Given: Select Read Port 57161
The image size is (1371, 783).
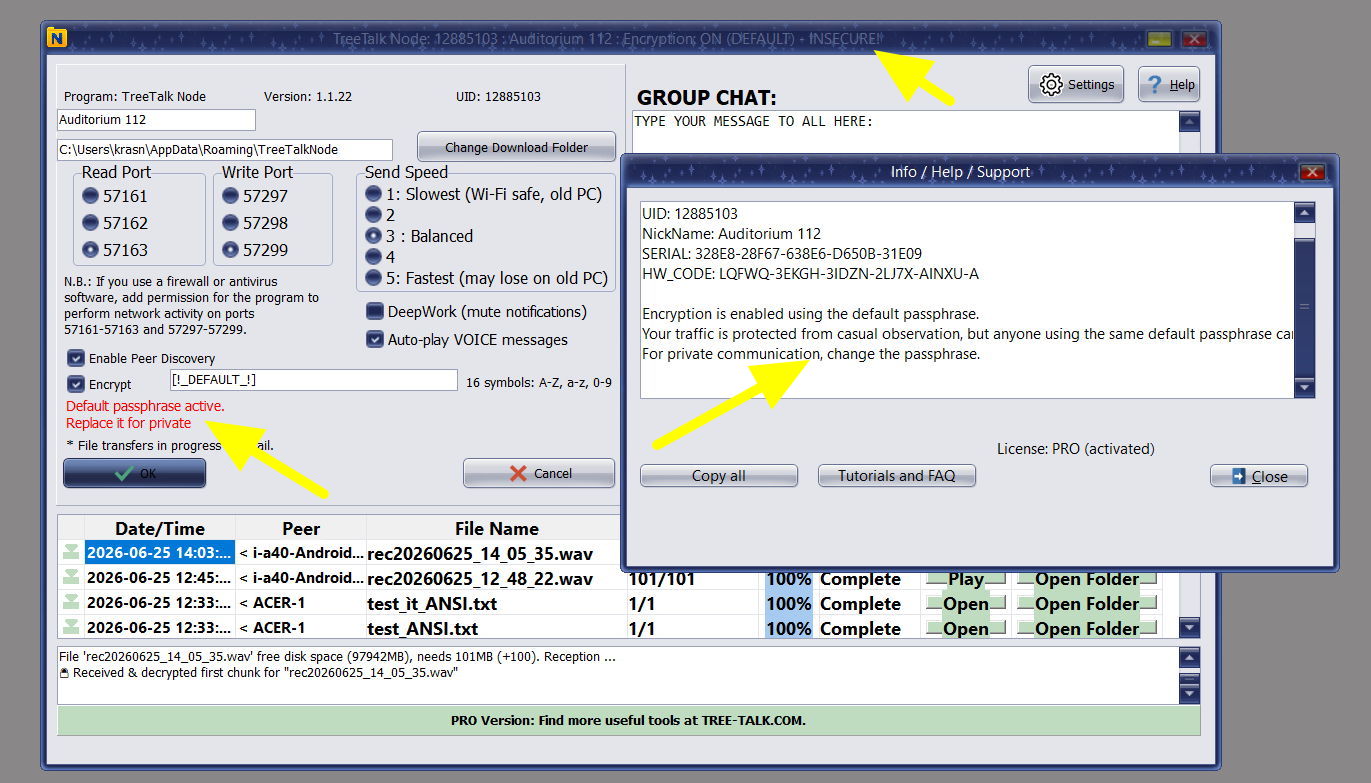Looking at the screenshot, I should point(91,196).
